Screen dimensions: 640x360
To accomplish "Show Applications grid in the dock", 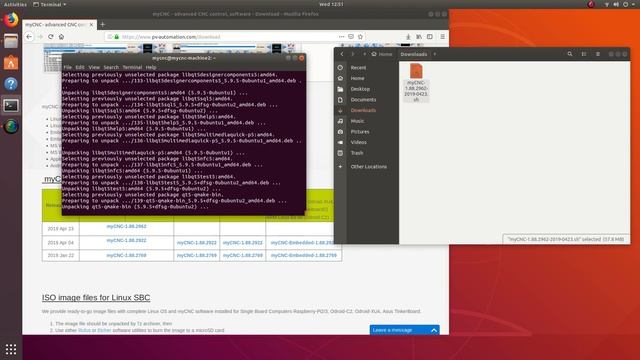I will [x=11, y=349].
